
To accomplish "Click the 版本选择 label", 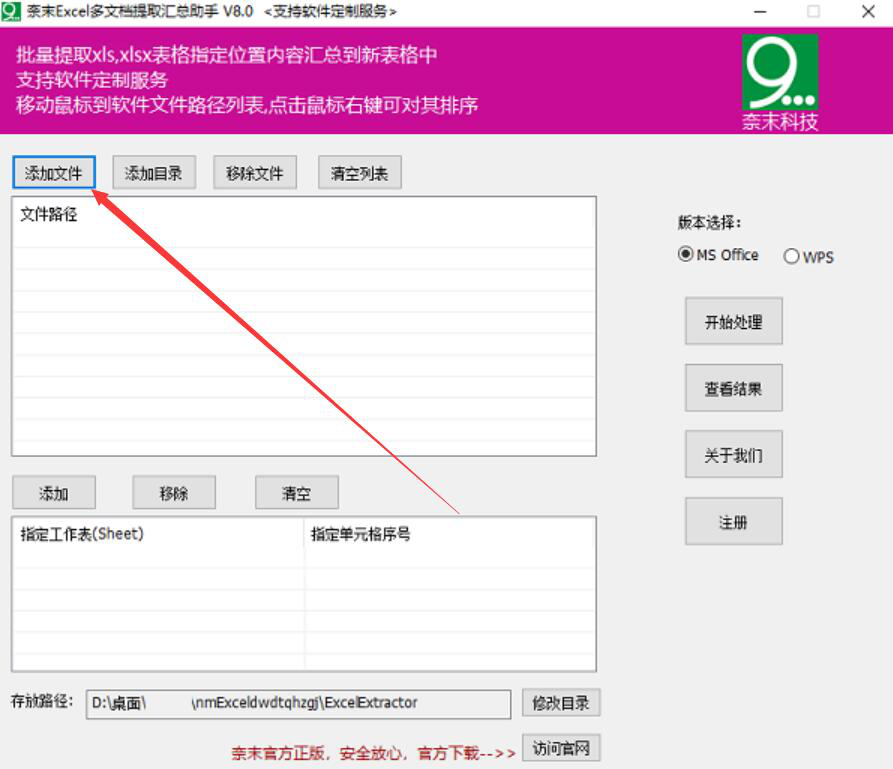I will tap(710, 223).
